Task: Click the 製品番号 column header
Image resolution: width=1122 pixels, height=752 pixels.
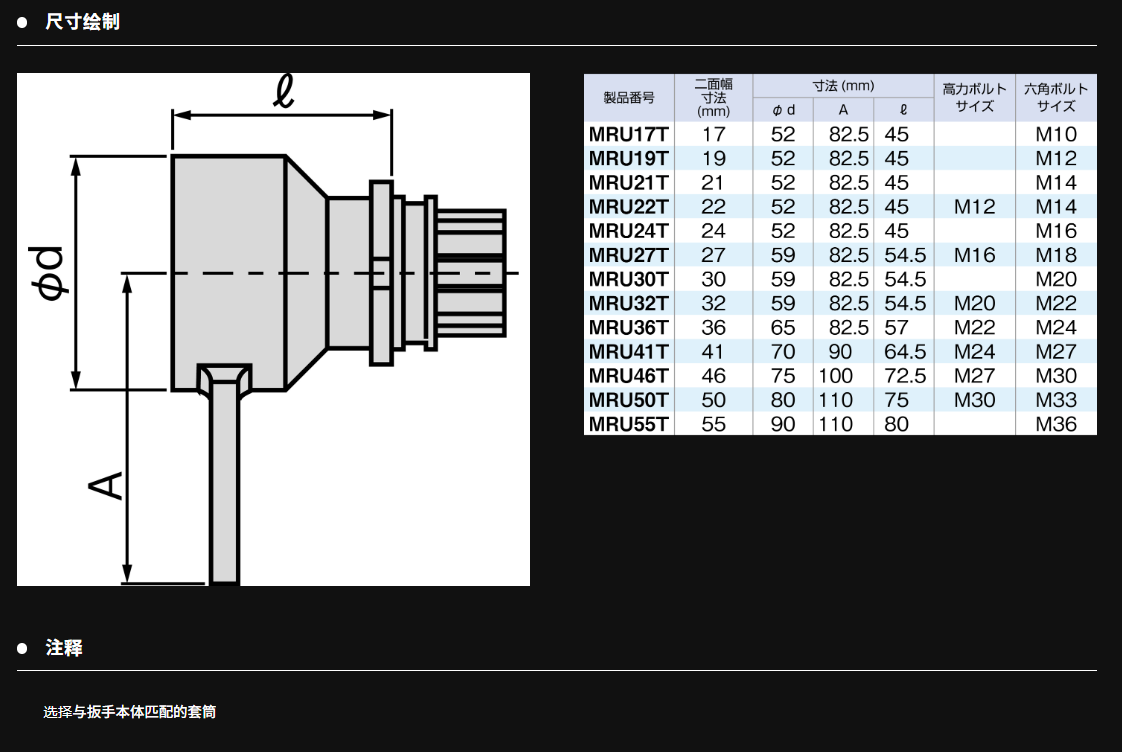Action: click(628, 98)
